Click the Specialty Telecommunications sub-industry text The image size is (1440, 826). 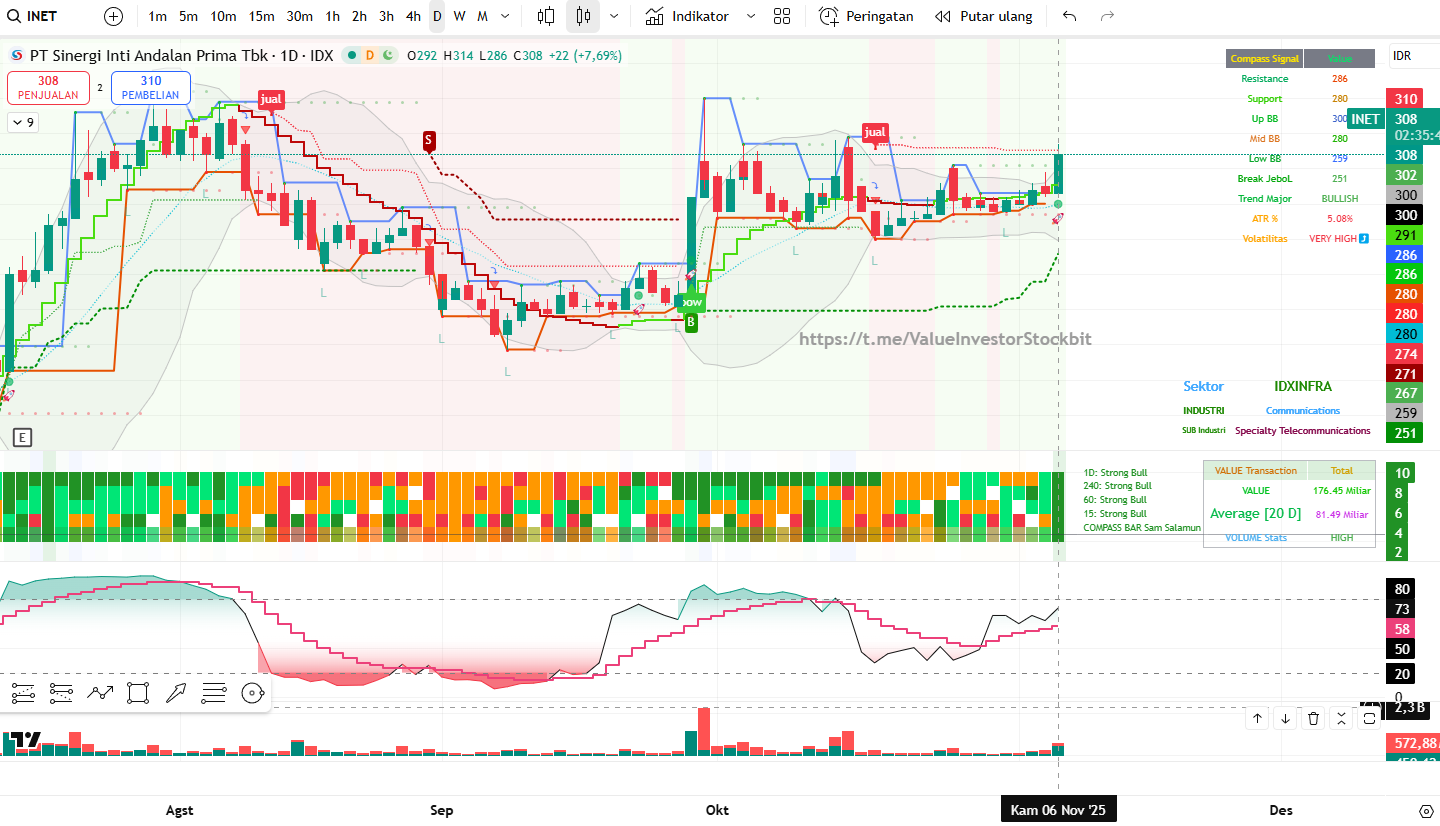pyautogui.click(x=1303, y=431)
